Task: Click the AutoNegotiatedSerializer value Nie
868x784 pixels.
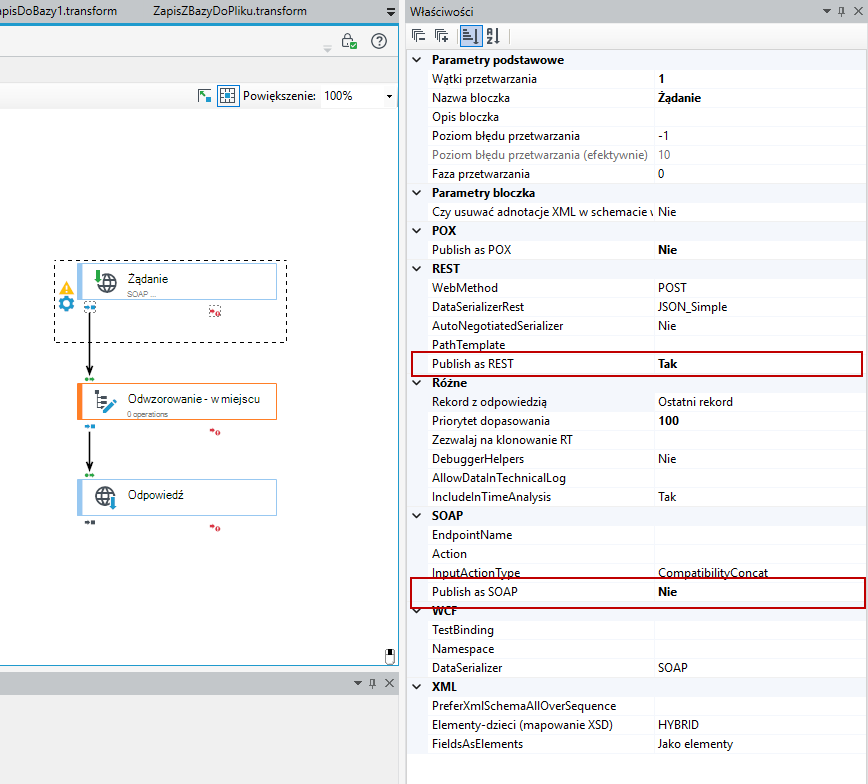Action: [667, 326]
